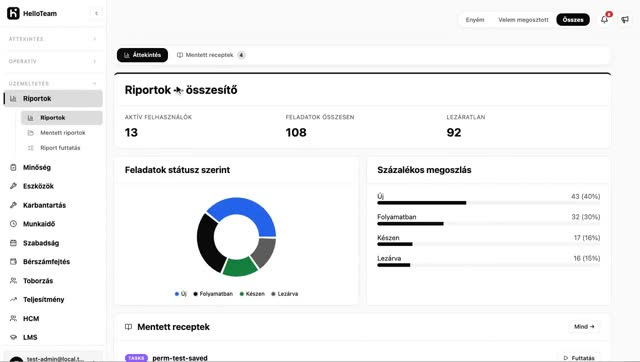Click the list icon beside Riport futtatás
Screen dimensions: 640x362
31,148
